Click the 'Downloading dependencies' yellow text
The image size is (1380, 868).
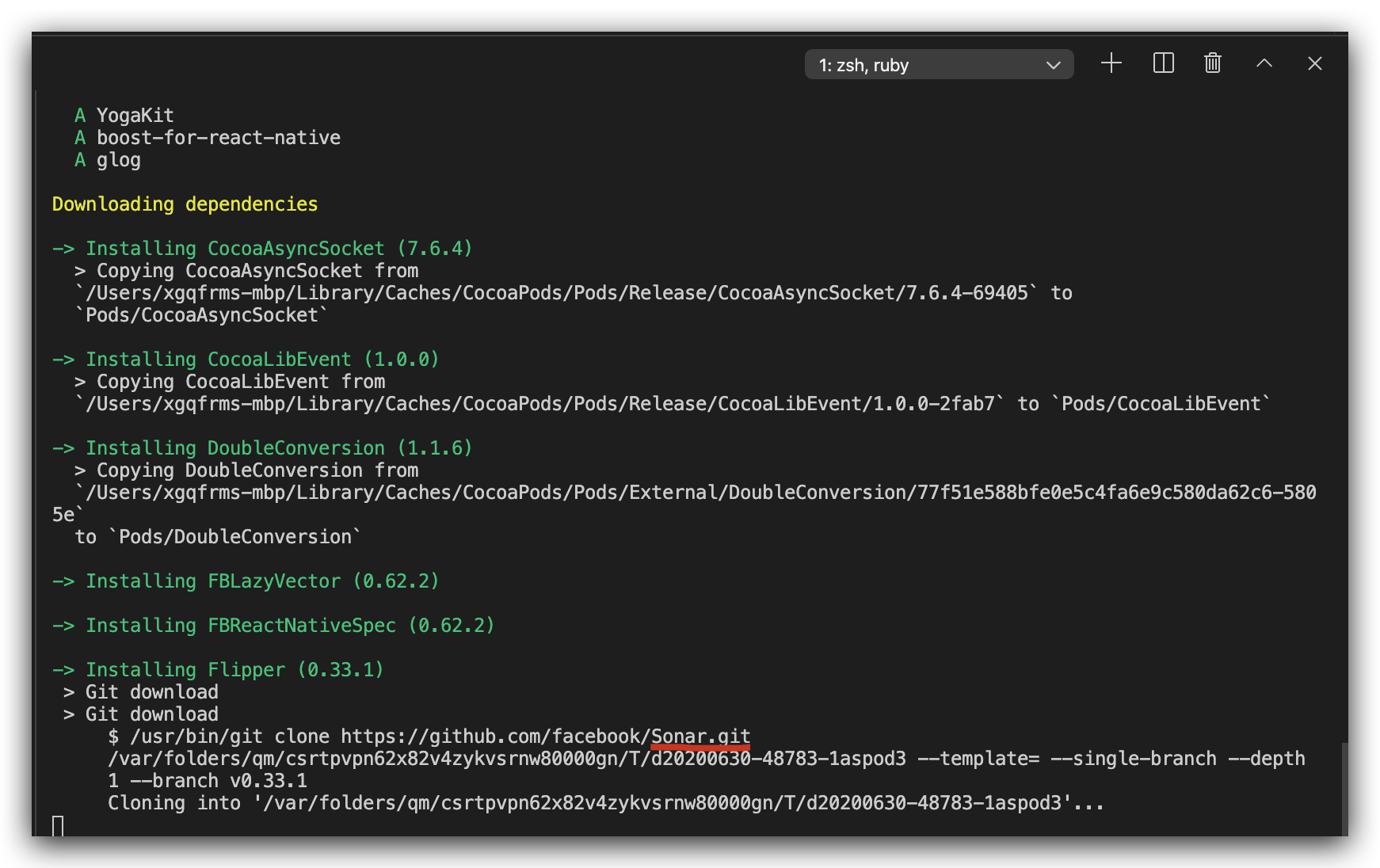[185, 204]
